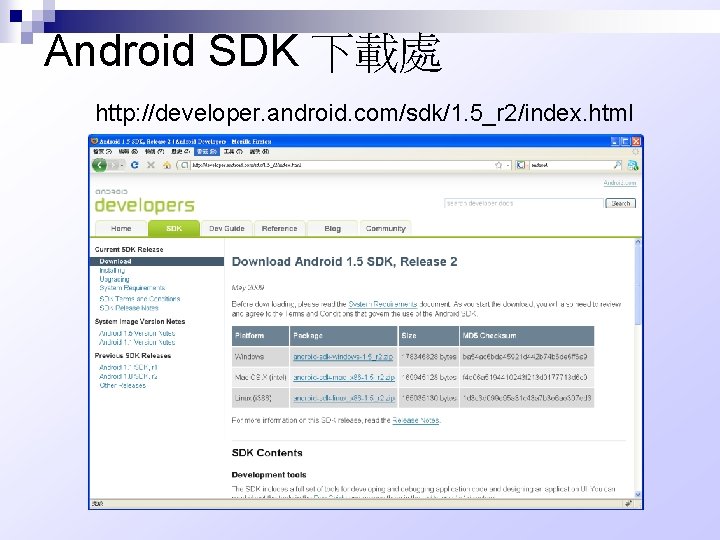This screenshot has height=540, width=720.
Task: Click the blue reload page icon
Action: click(x=135, y=165)
